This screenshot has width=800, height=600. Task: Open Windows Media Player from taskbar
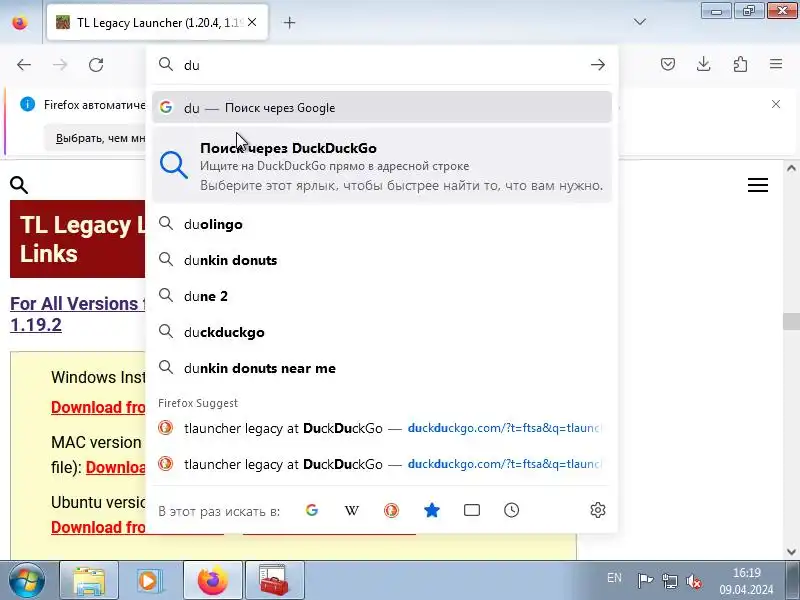point(151,581)
